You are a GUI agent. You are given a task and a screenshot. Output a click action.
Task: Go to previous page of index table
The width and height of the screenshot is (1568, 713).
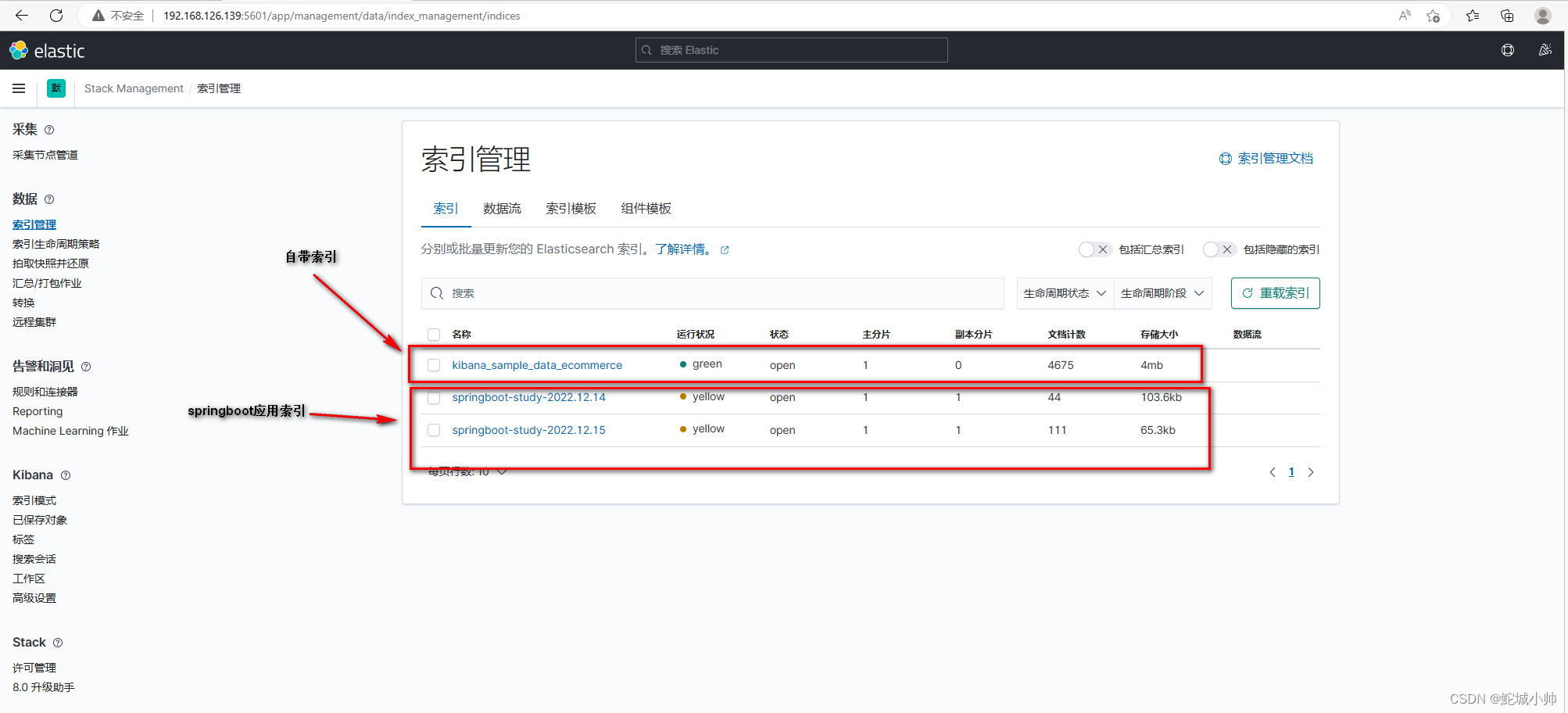click(1273, 472)
